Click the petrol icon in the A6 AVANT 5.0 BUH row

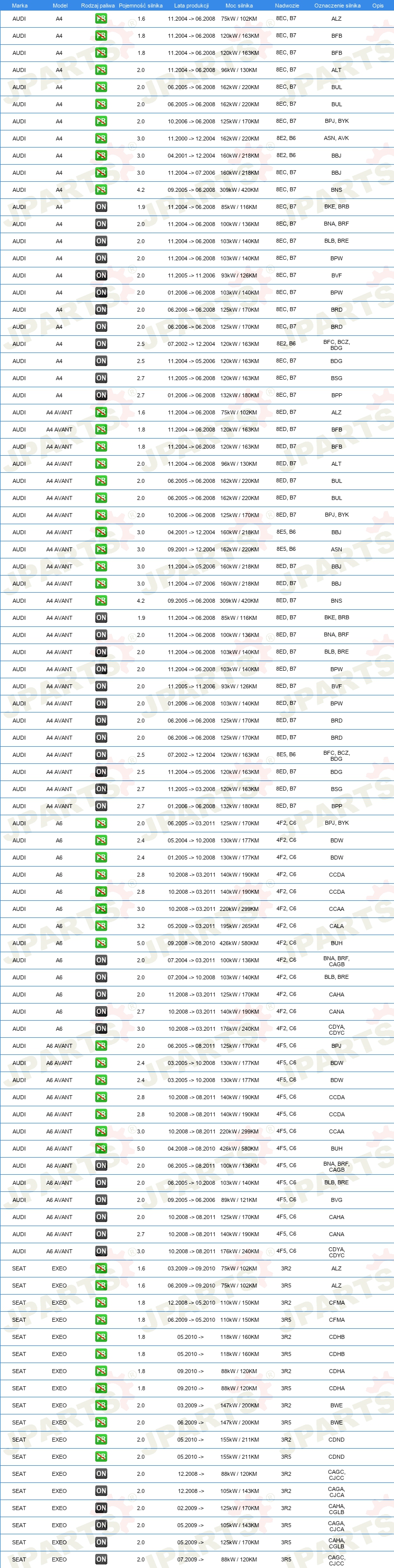click(101, 1149)
